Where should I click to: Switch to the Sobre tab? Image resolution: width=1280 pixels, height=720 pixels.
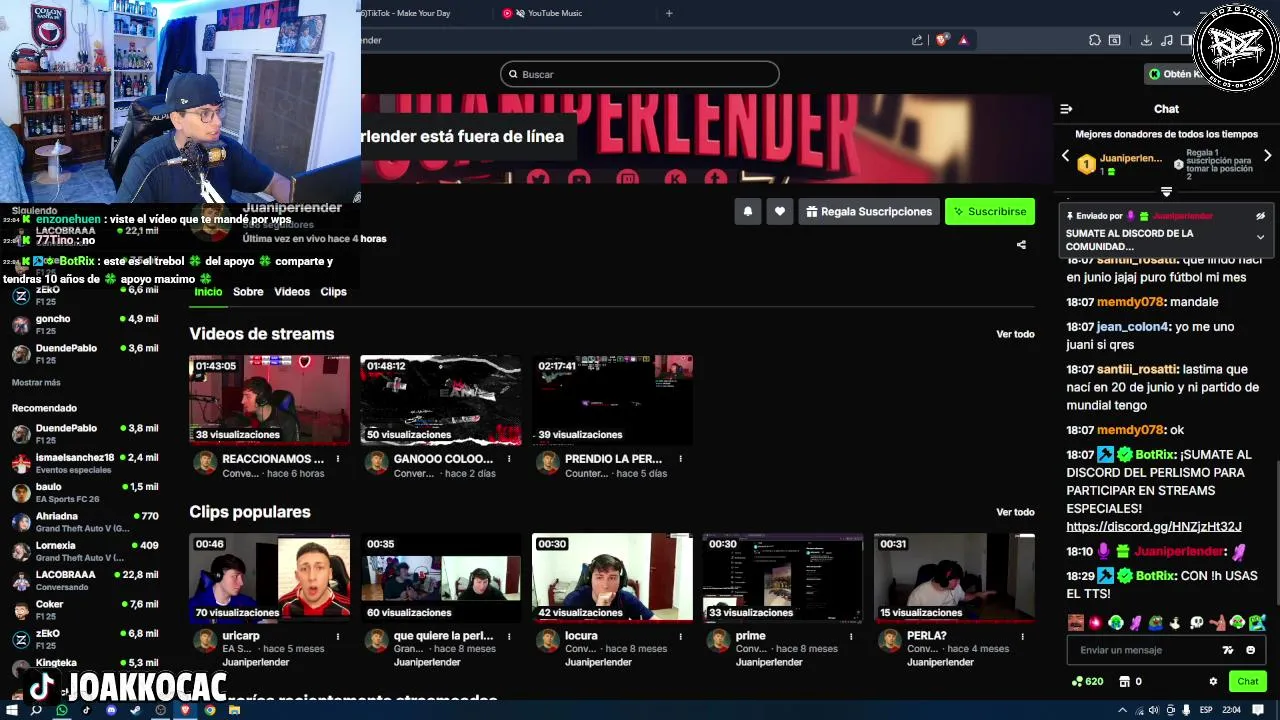click(248, 292)
